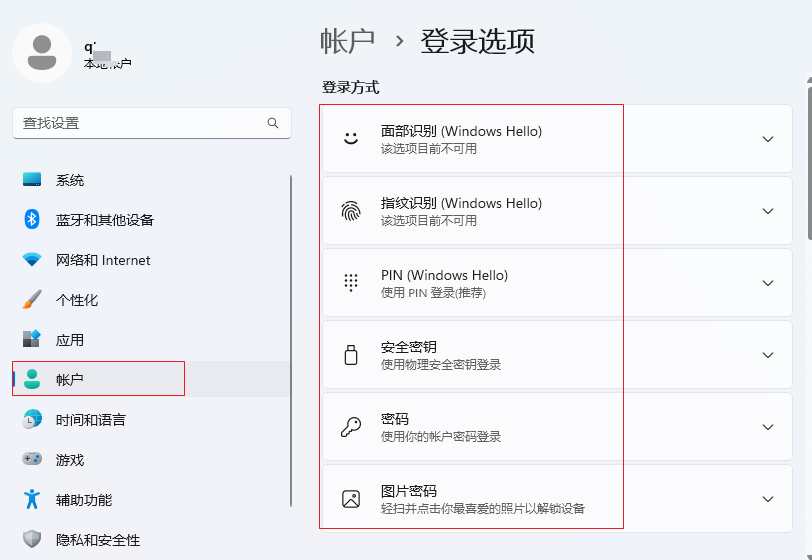The height and width of the screenshot is (560, 812).
Task: Open 面部识别 (Windows Hello) option
Action: point(557,139)
